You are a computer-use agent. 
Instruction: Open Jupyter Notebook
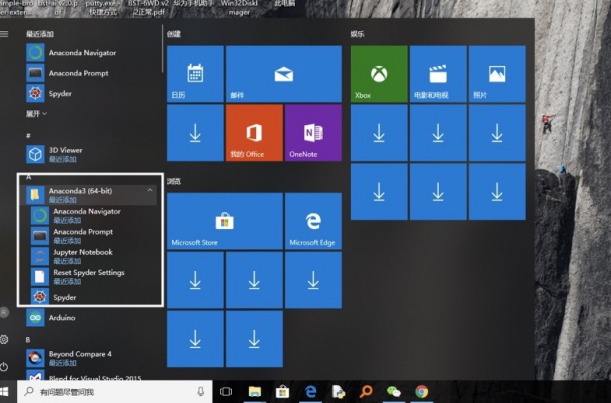(x=94, y=256)
